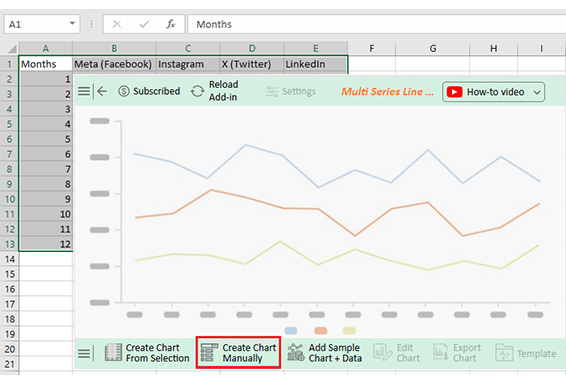566x384 pixels.
Task: Click cell in column A containing 6
Action: tap(46, 154)
